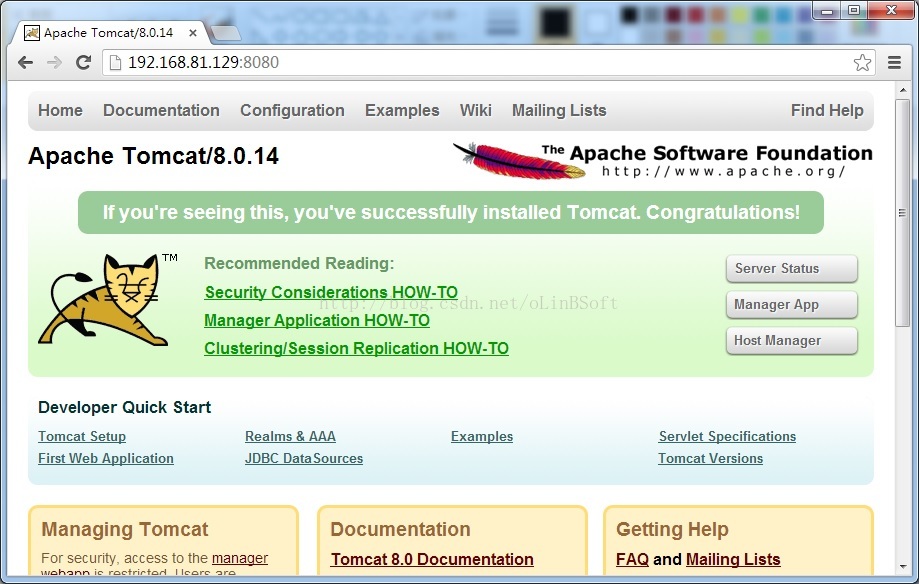Open Manager Application HOW-TO link
The width and height of the screenshot is (919, 584).
[x=317, y=320]
